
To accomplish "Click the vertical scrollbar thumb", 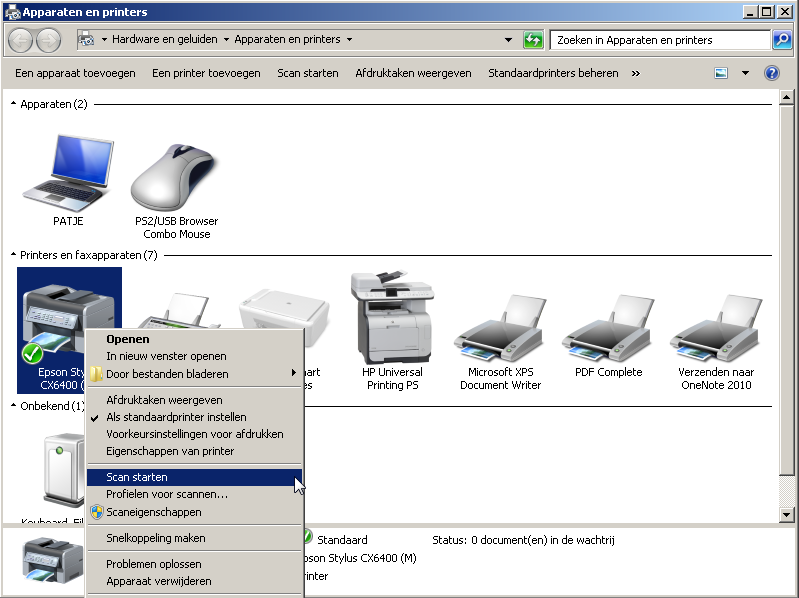I will (786, 289).
